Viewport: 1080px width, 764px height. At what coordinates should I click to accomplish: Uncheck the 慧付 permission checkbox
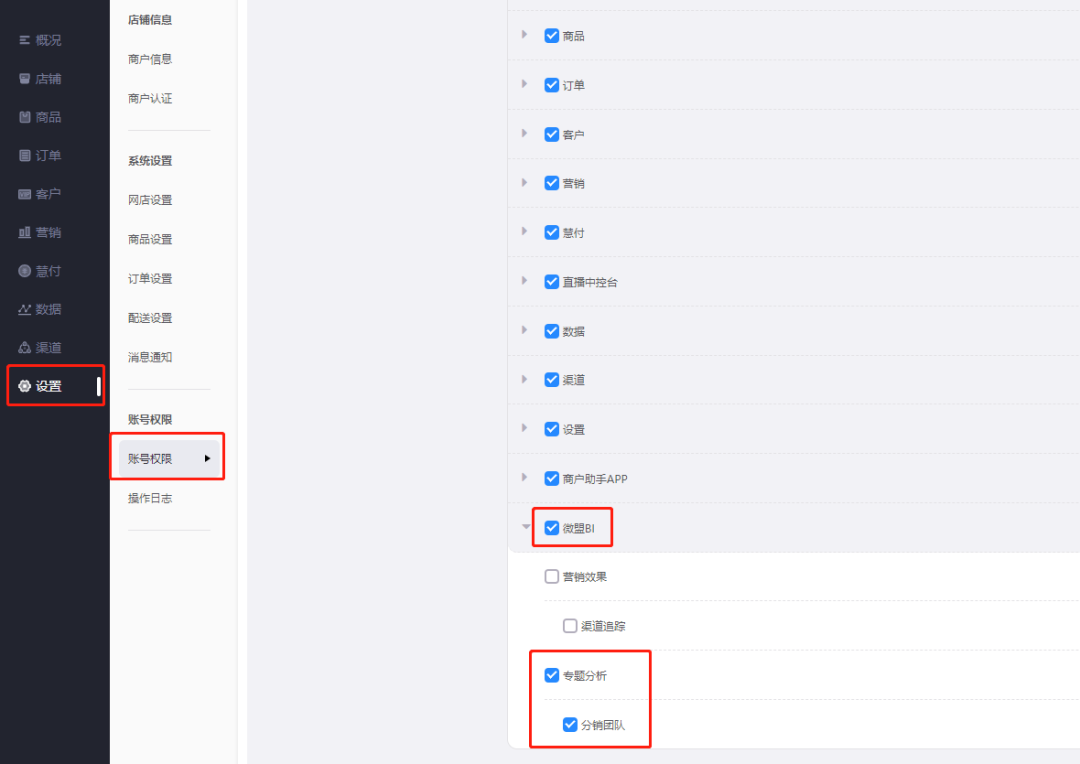552,232
